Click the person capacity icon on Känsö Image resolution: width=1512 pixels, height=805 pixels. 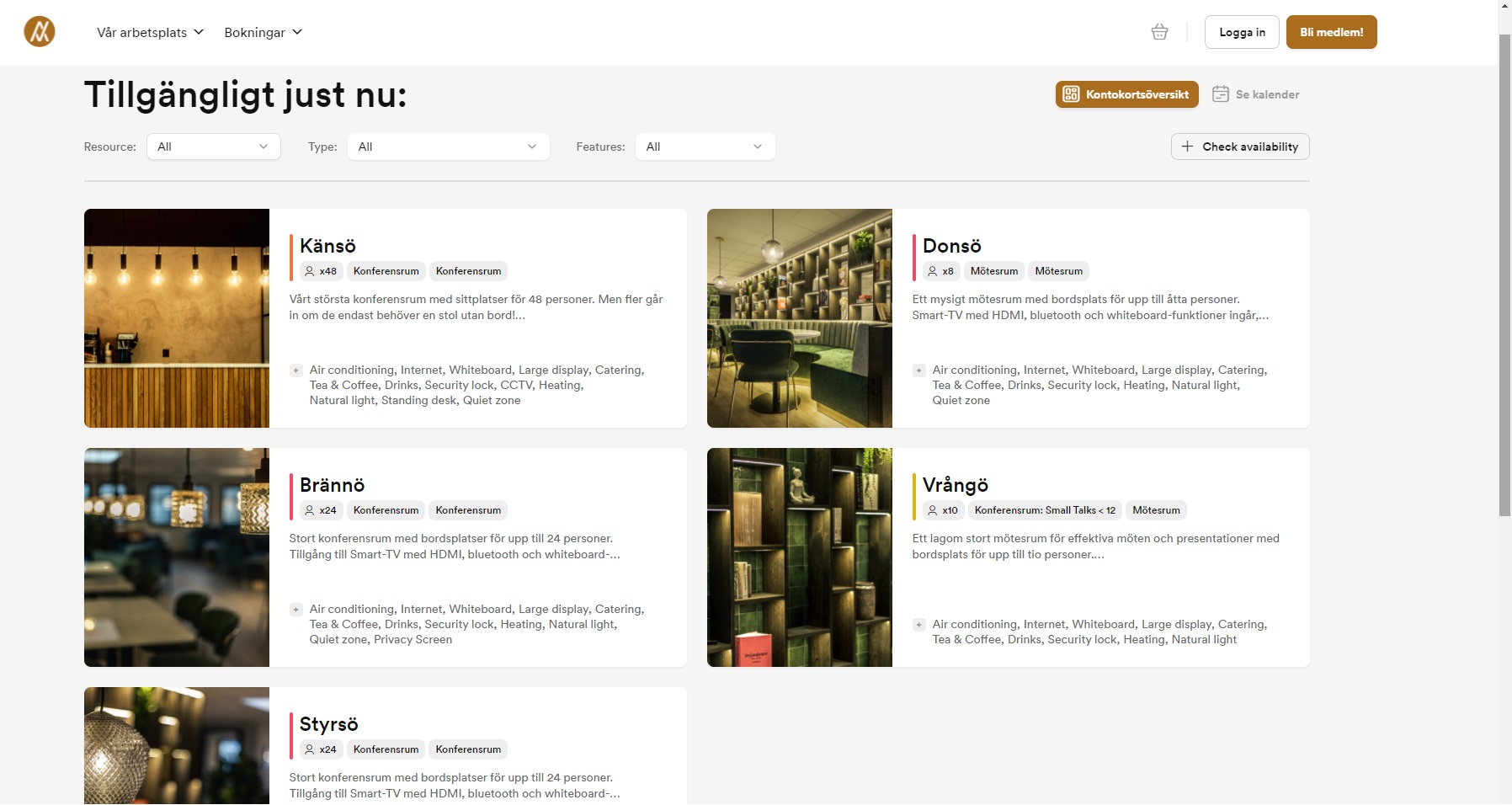click(310, 271)
